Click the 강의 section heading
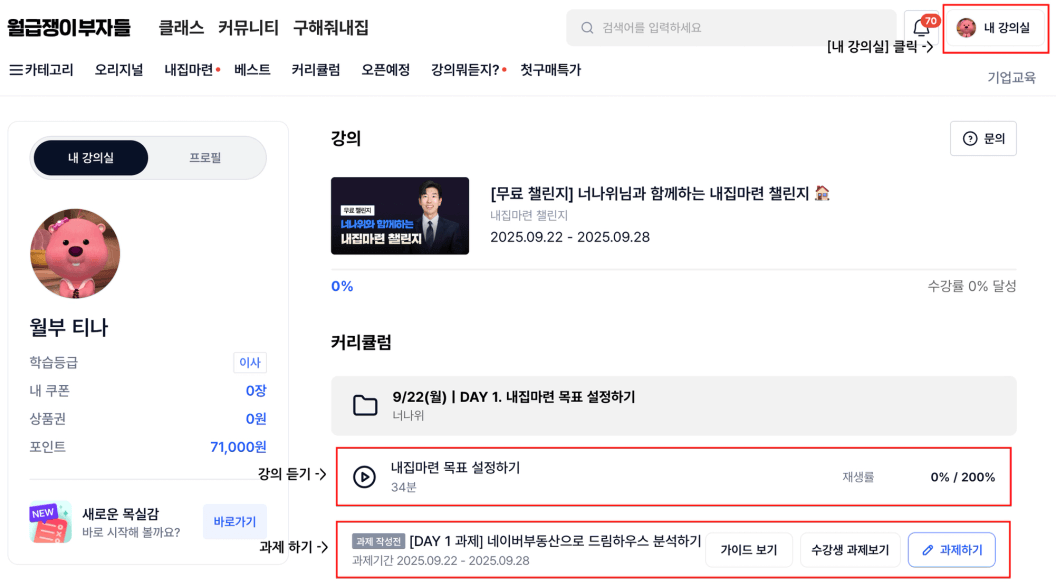Screen dimensions: 1056x587 346,138
